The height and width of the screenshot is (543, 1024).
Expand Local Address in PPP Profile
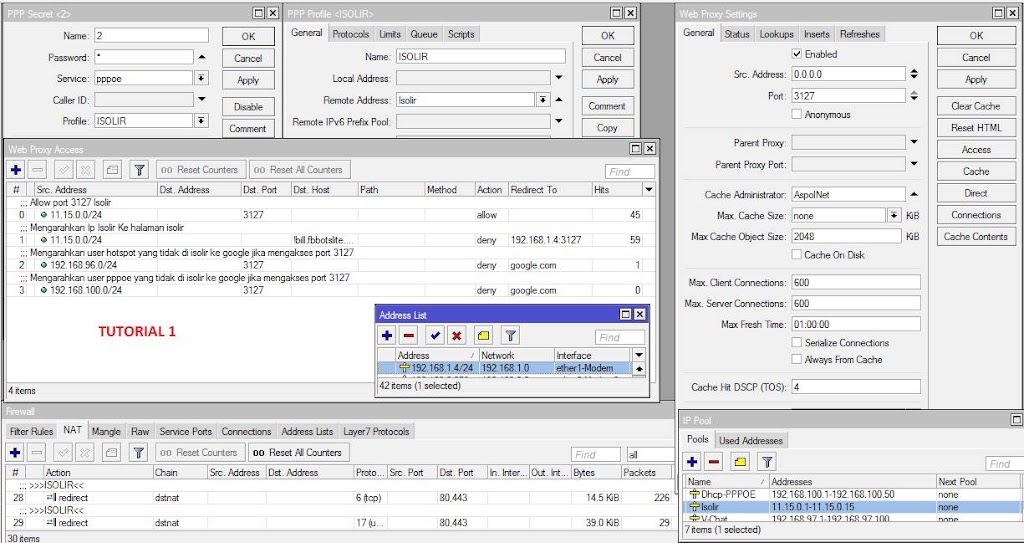point(559,78)
